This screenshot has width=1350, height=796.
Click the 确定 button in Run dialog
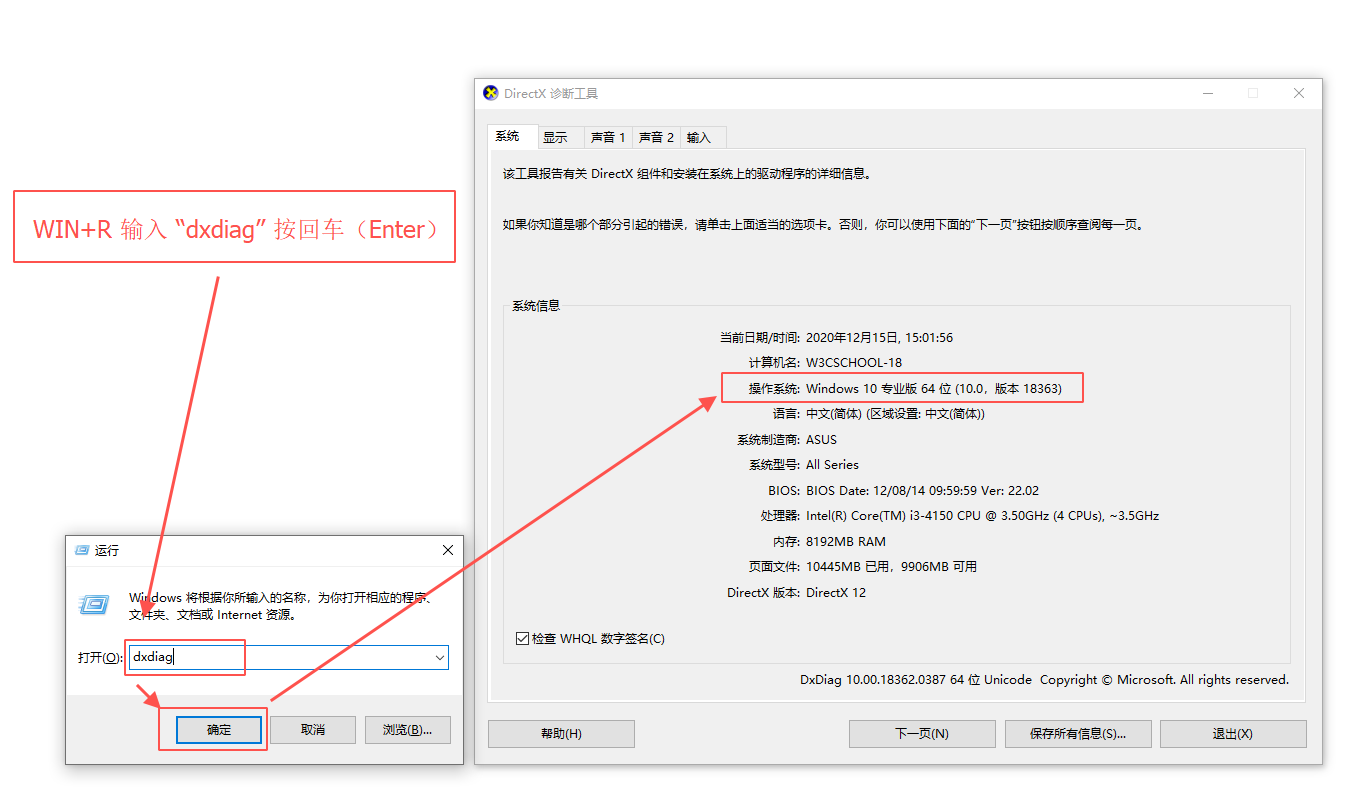[x=219, y=730]
